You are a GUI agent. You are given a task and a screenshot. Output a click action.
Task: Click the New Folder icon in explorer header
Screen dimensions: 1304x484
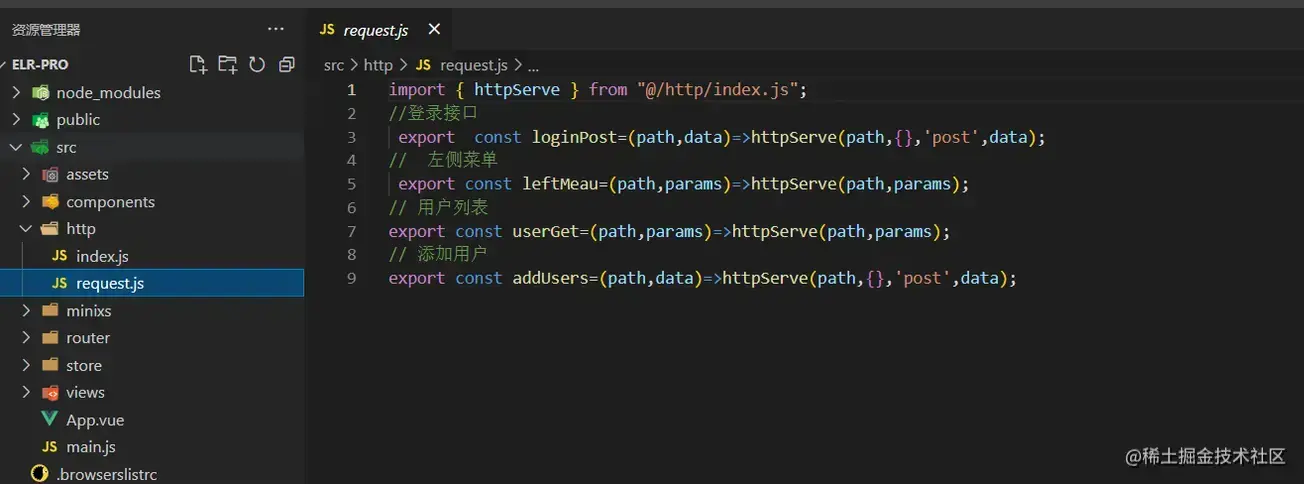coord(228,64)
